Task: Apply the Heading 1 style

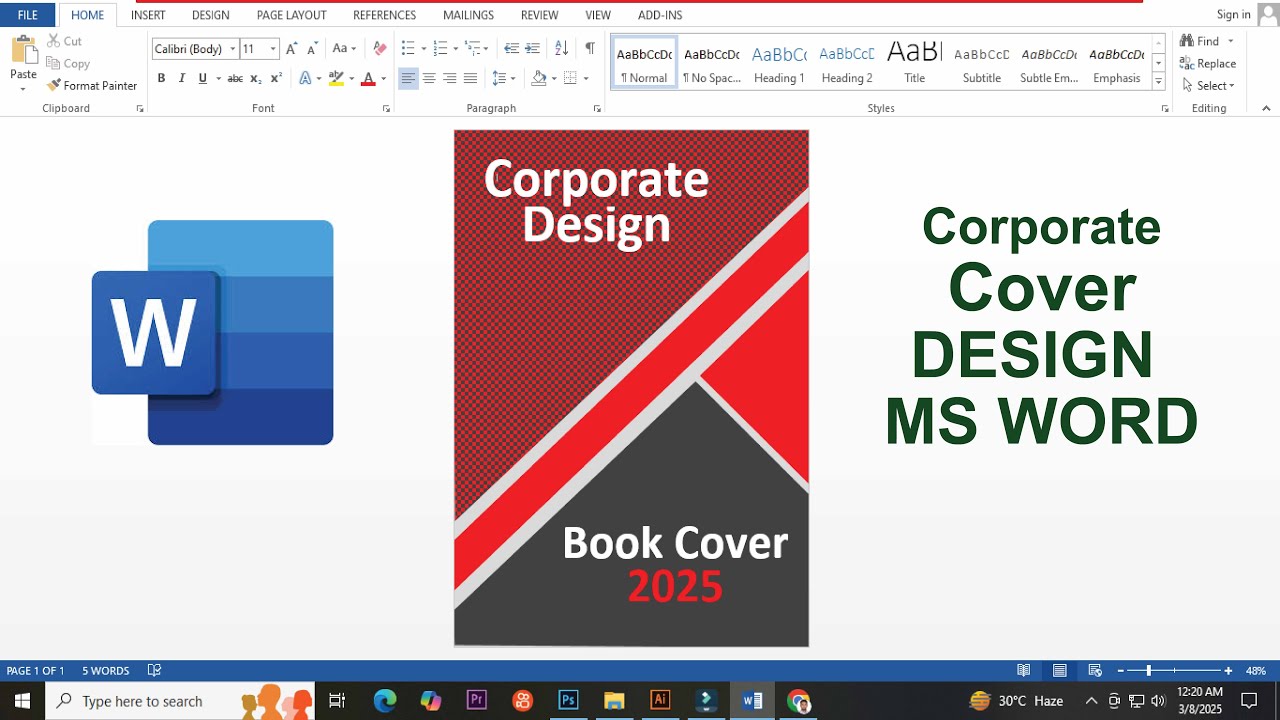Action: click(779, 63)
